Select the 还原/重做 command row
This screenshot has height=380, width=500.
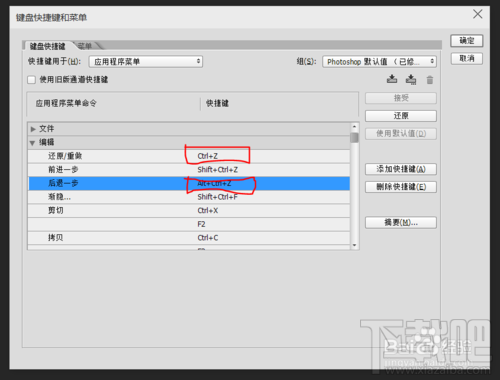[189, 156]
